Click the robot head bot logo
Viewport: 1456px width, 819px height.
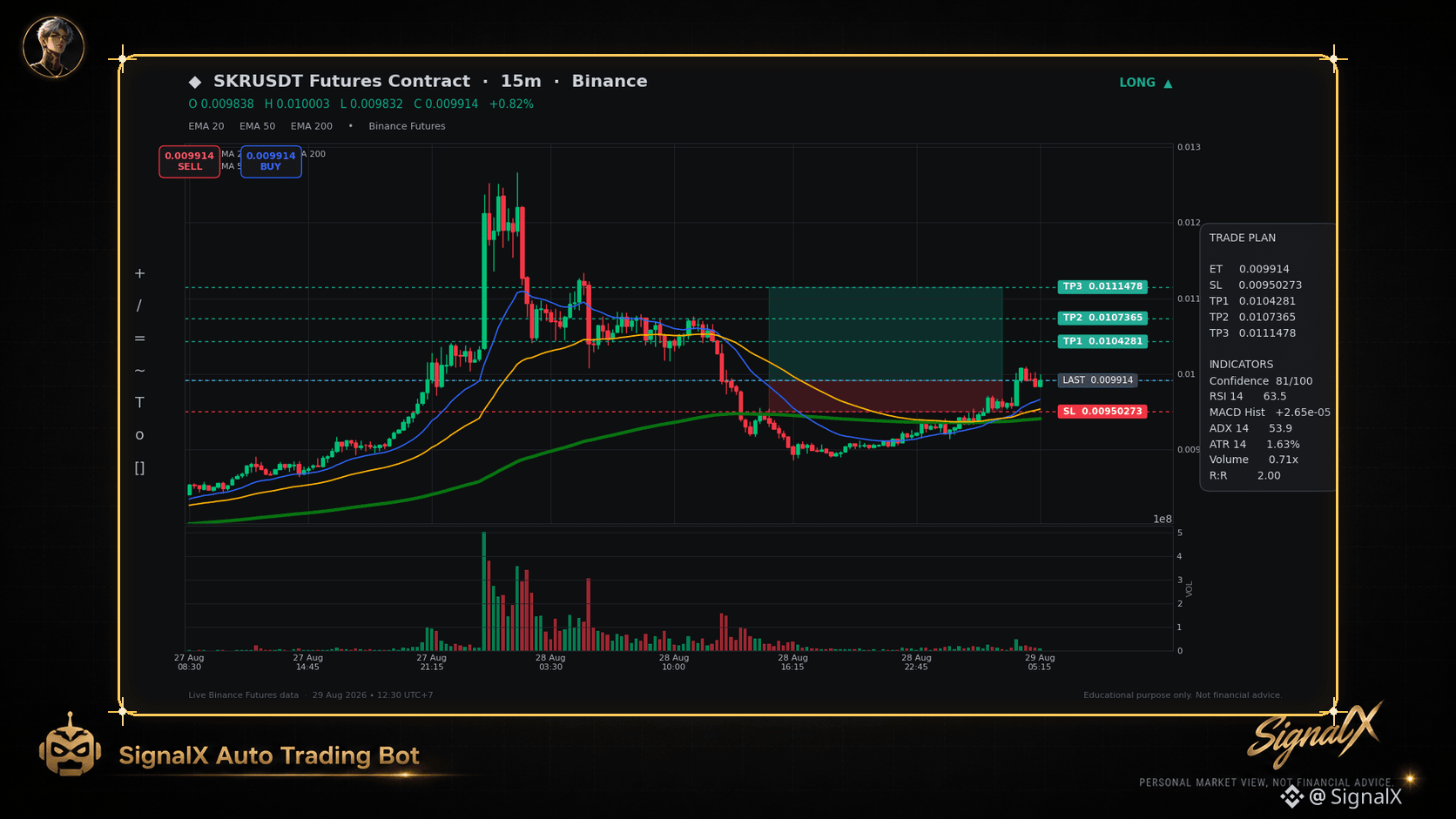(70, 745)
